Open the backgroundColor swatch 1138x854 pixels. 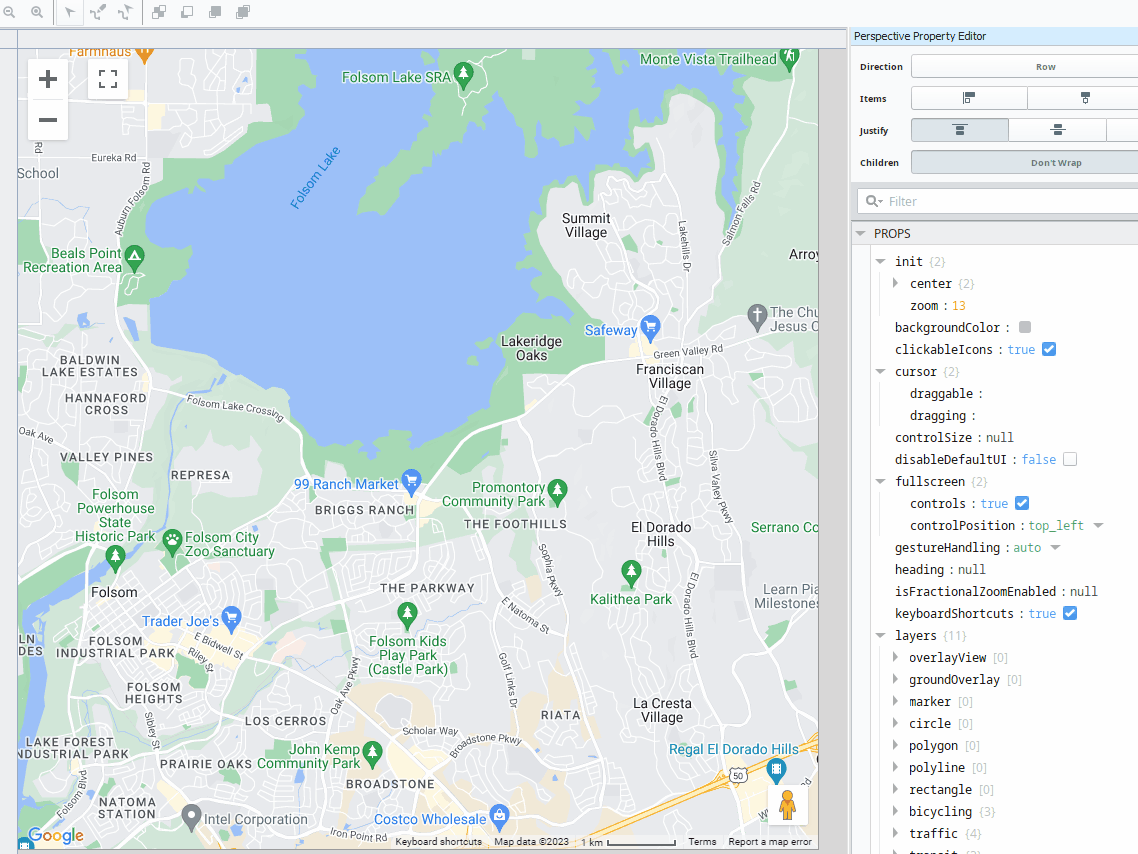tap(1025, 327)
